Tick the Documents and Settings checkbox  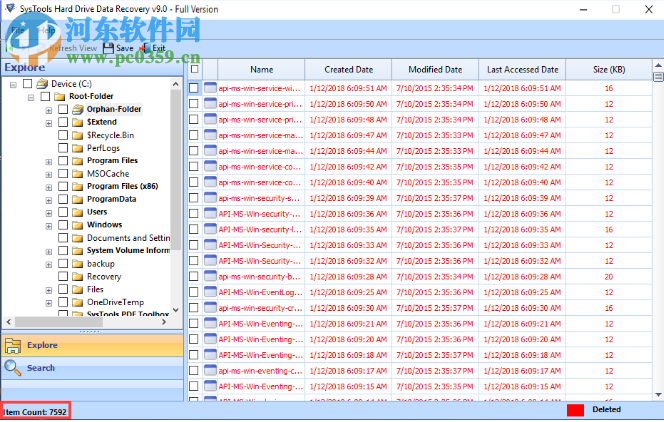pyautogui.click(x=63, y=237)
